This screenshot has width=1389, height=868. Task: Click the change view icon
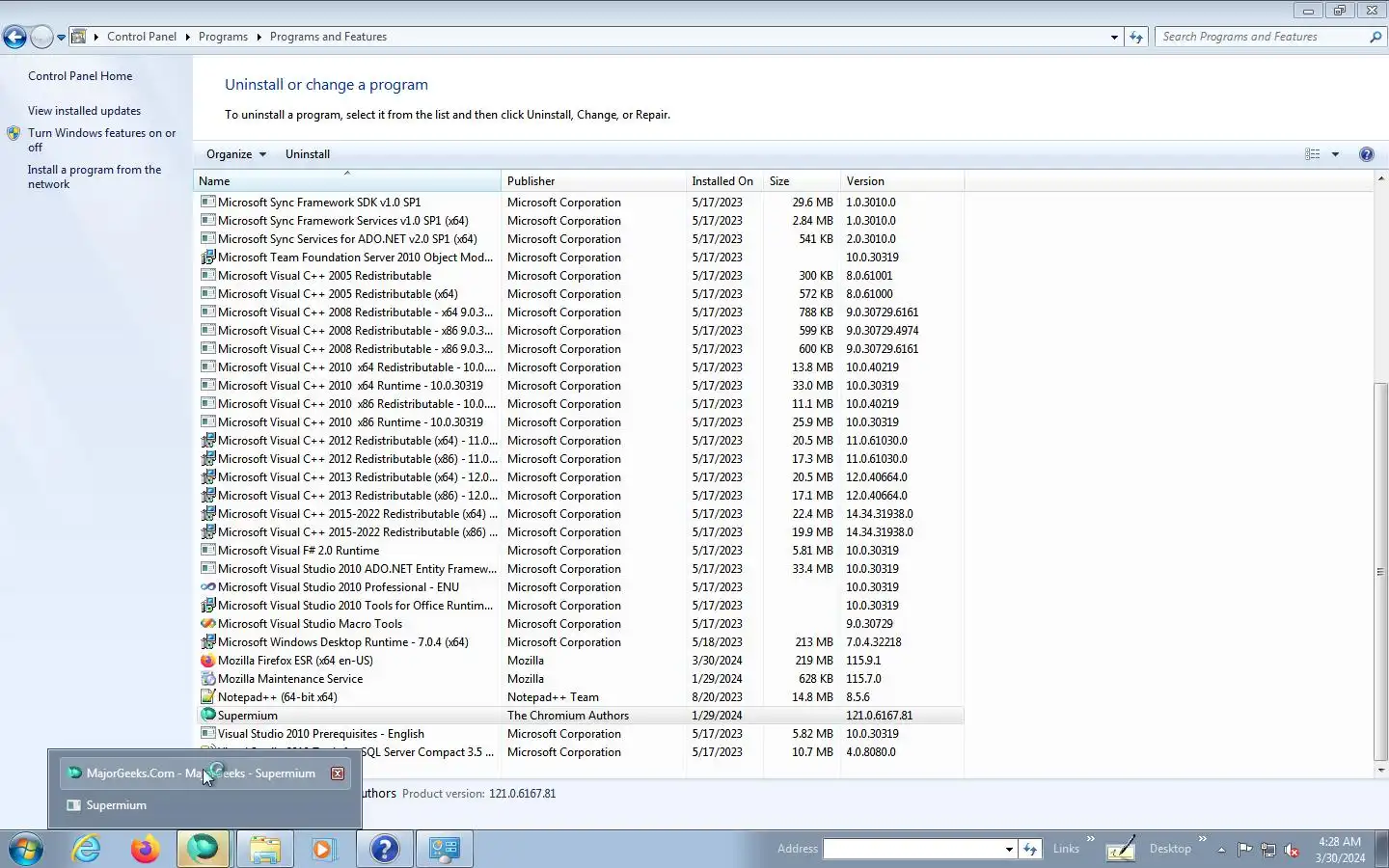coord(1313,154)
